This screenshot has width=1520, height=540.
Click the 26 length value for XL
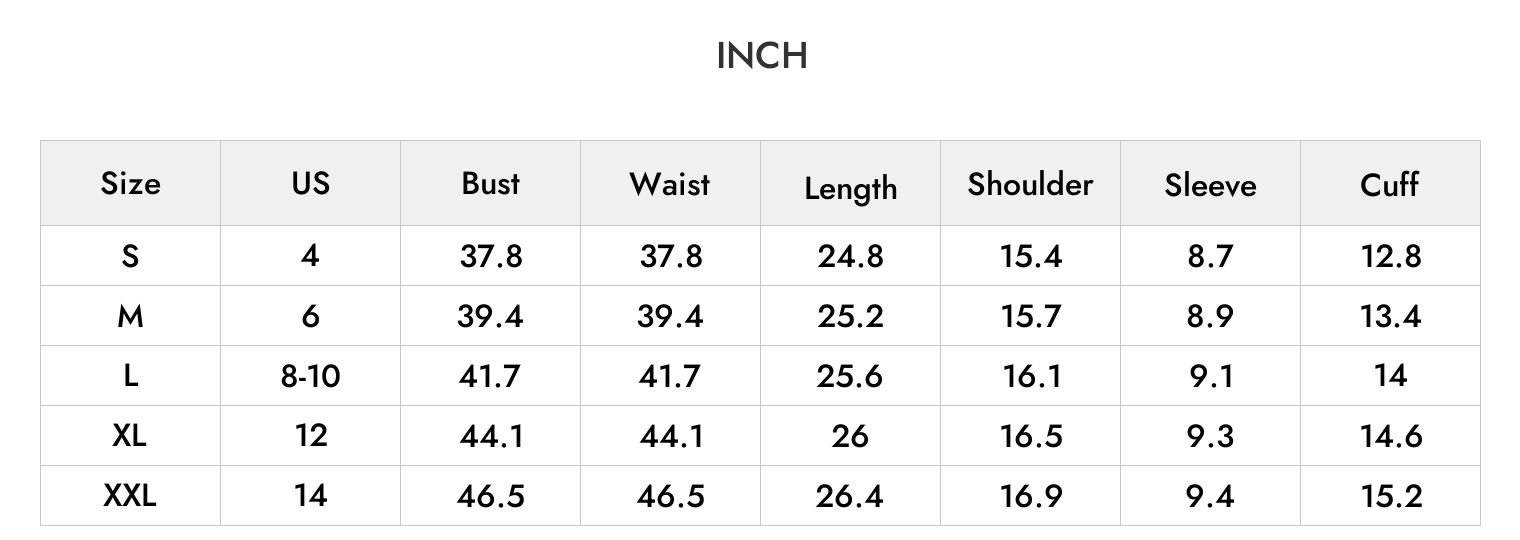tap(850, 436)
